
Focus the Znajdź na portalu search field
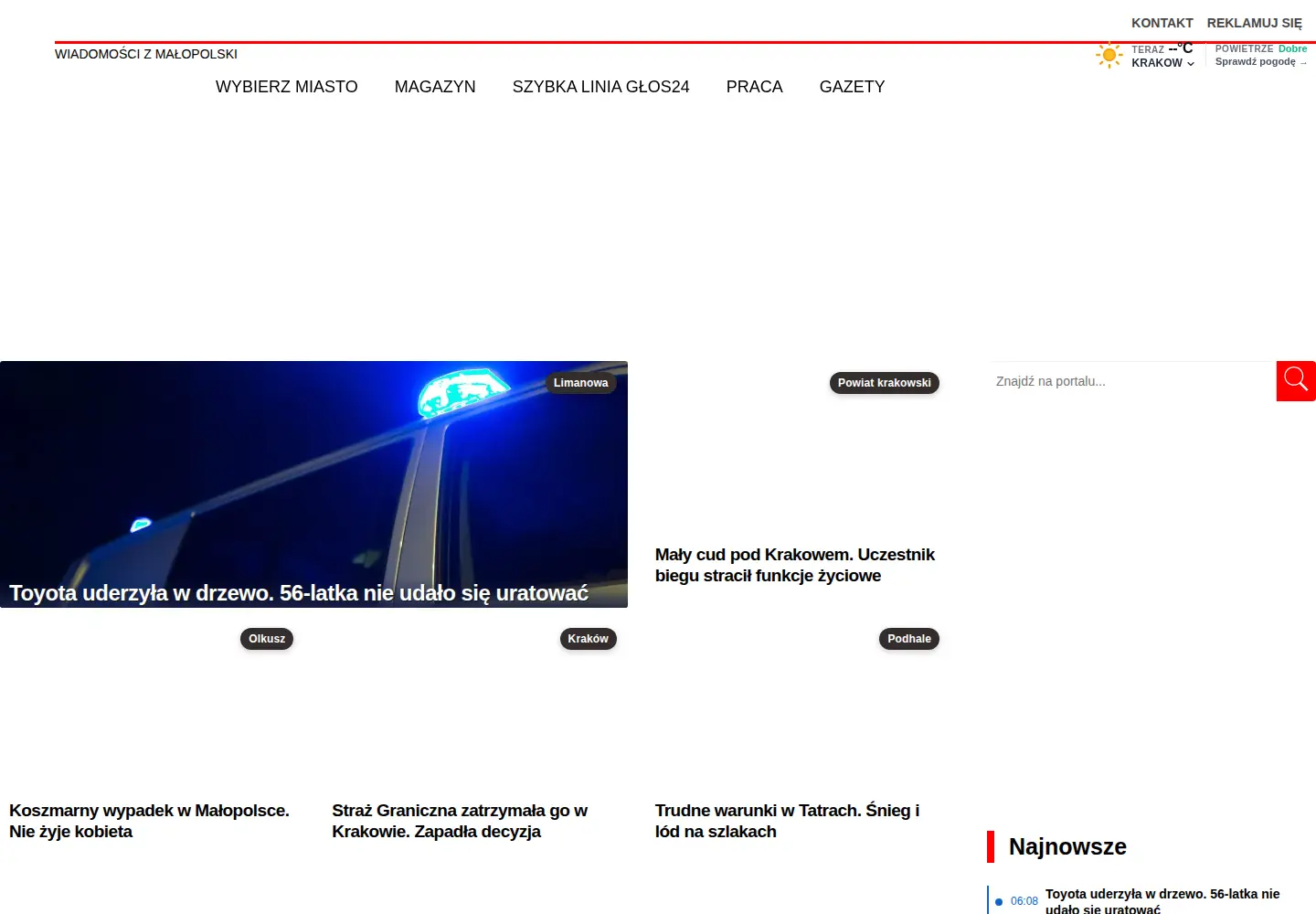[1133, 381]
